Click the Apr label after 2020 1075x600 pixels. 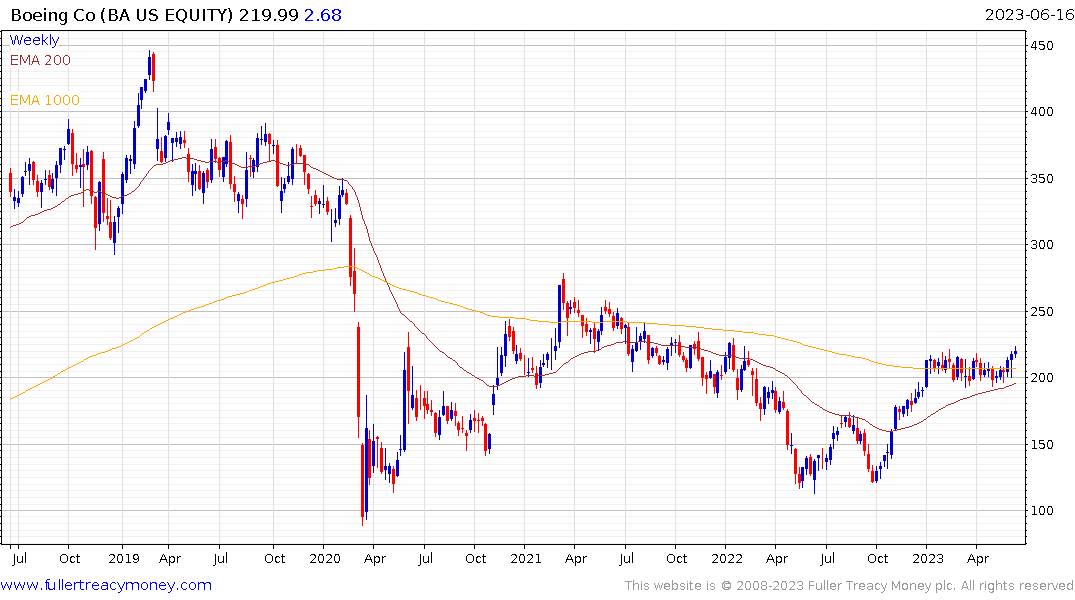tap(374, 559)
